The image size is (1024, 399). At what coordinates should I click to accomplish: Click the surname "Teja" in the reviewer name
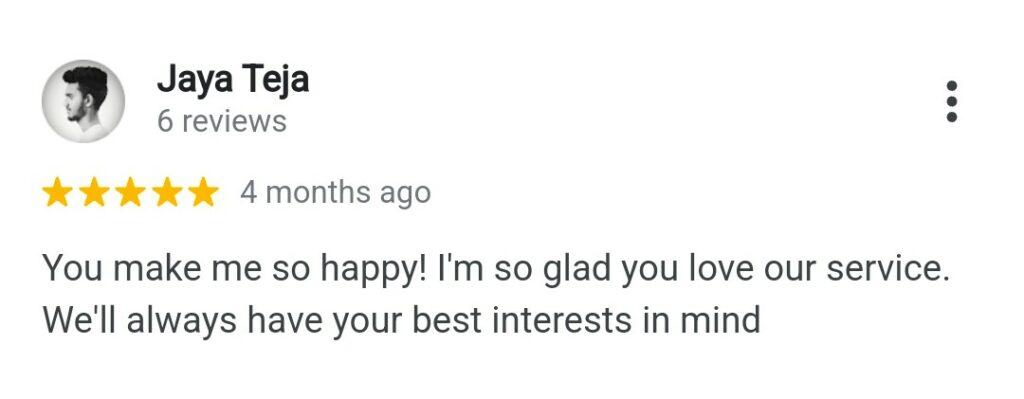pos(276,82)
